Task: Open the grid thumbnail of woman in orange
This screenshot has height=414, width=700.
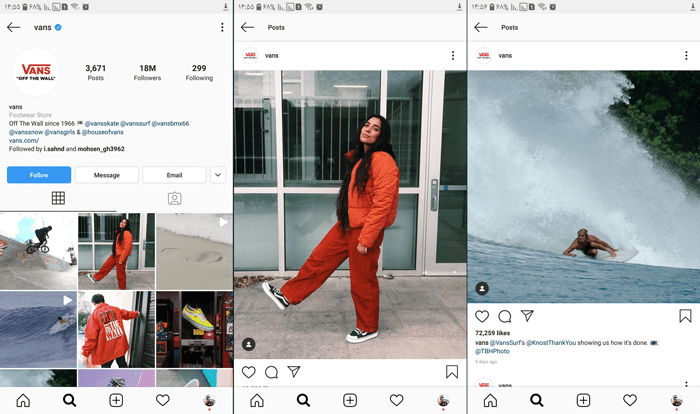Action: point(117,251)
